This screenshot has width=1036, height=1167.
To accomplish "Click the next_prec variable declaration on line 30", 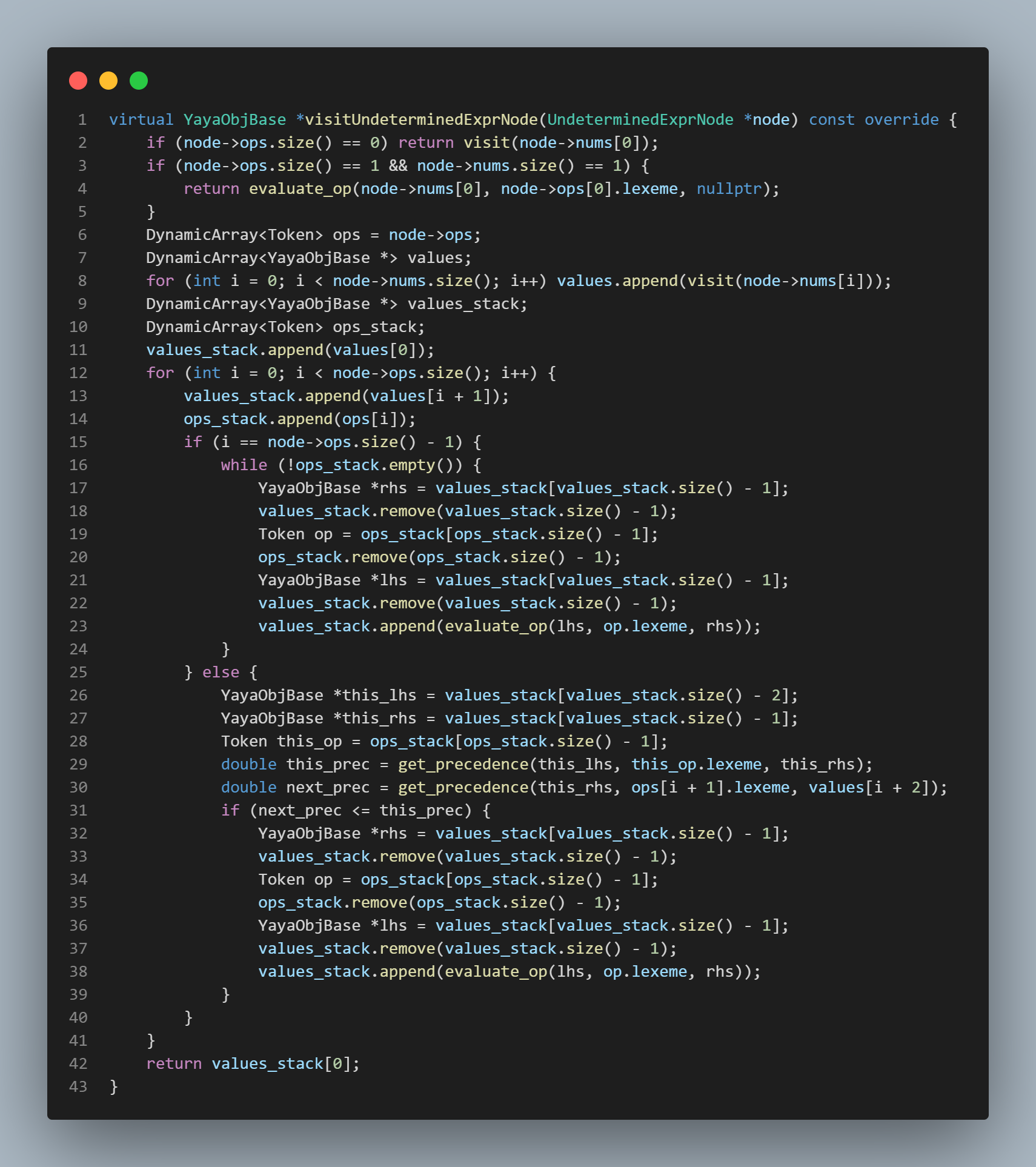I will pyautogui.click(x=327, y=788).
